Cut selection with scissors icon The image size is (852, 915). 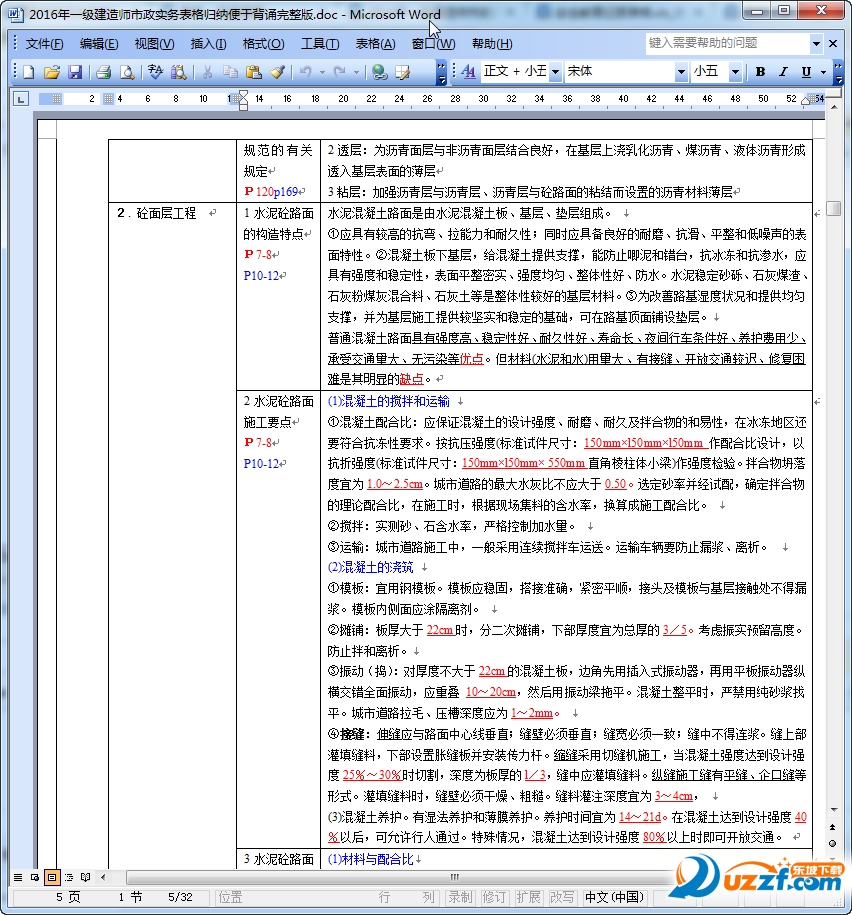[x=207, y=72]
